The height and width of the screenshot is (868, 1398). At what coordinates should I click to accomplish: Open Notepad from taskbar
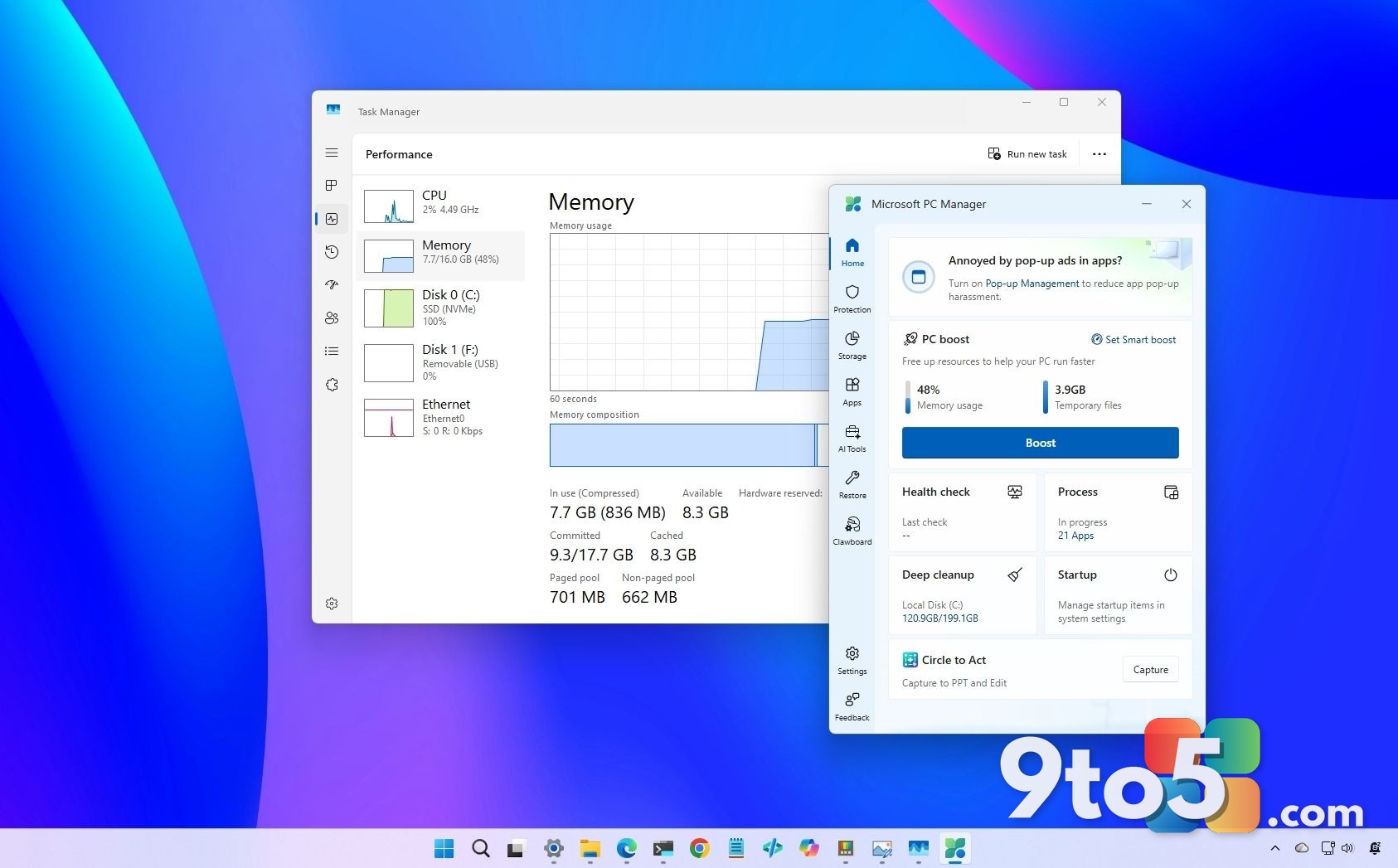(x=736, y=848)
